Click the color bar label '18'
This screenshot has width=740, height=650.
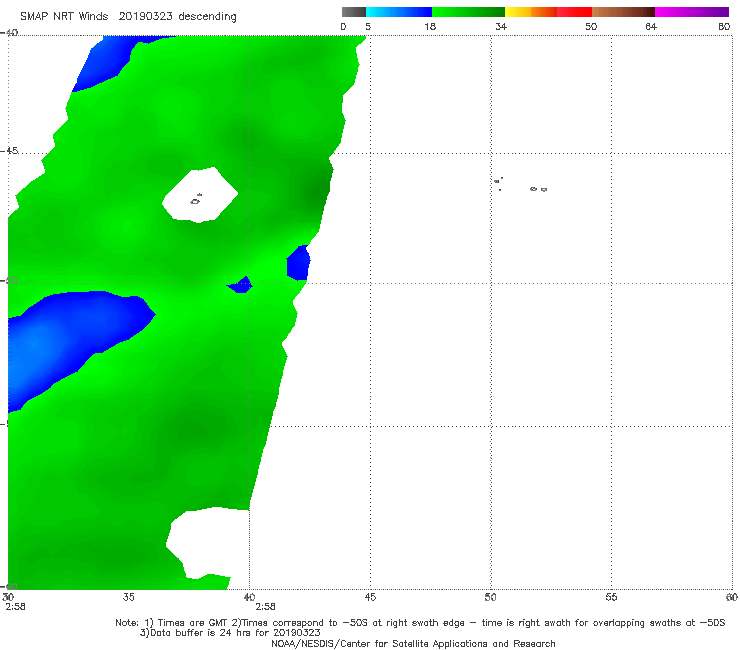pyautogui.click(x=430, y=27)
